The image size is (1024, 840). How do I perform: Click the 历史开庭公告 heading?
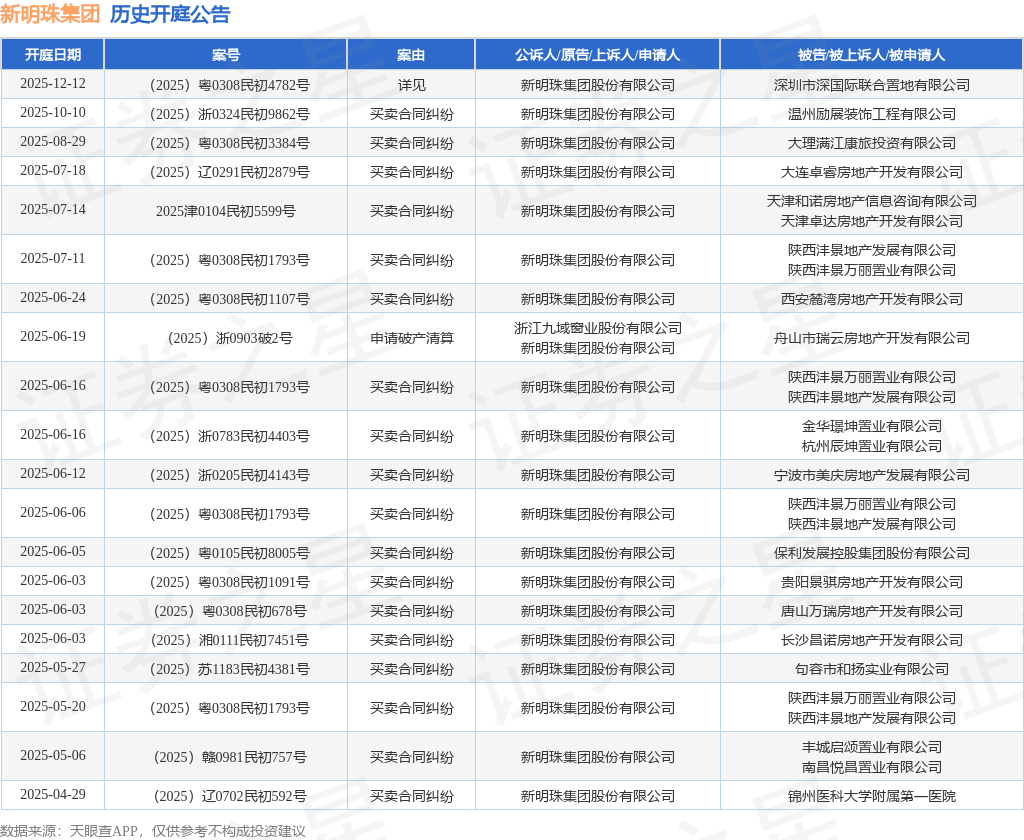(x=170, y=14)
